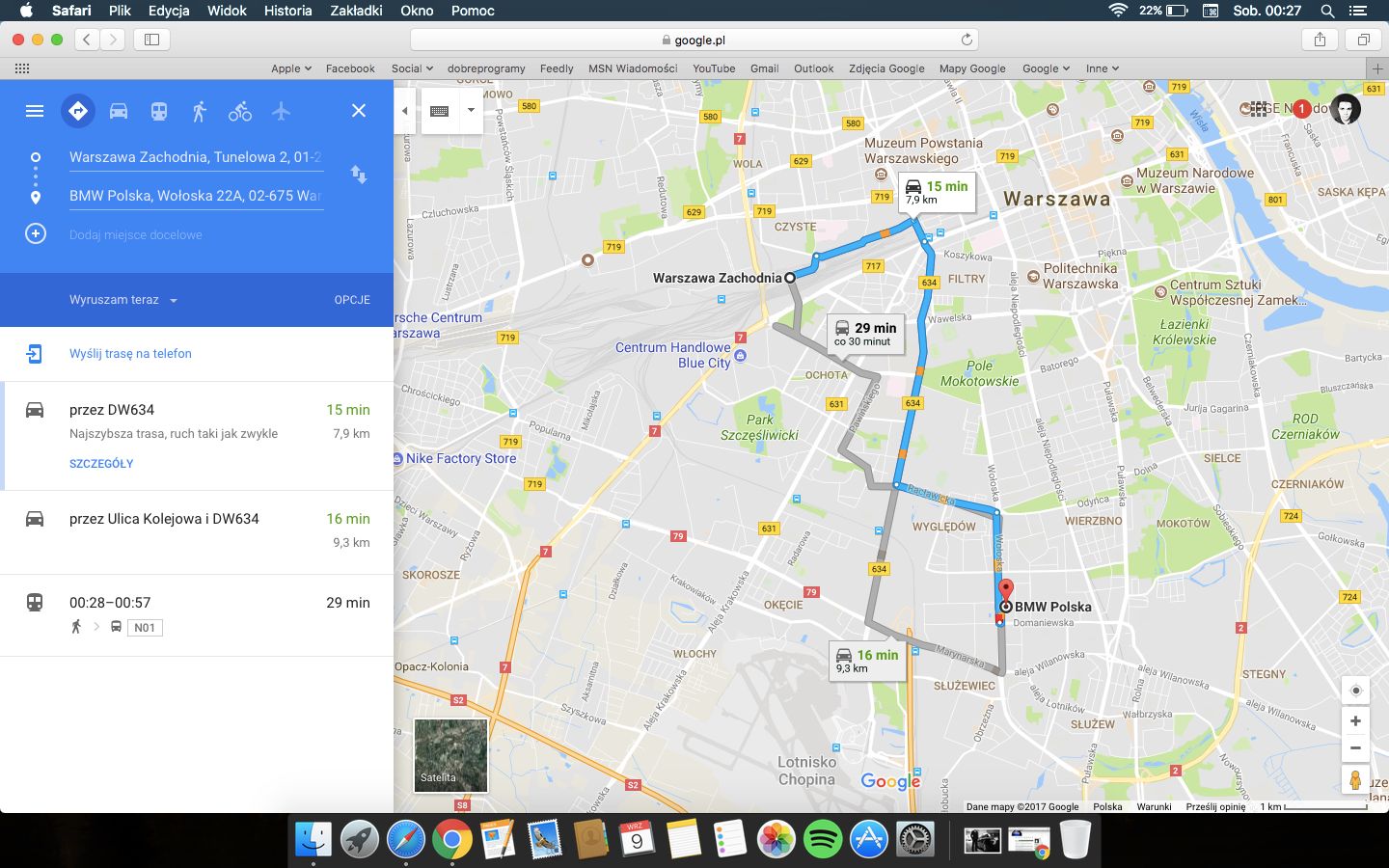Click the 16 min 9,3 km map label
The width and height of the screenshot is (1389, 868).
[x=867, y=661]
